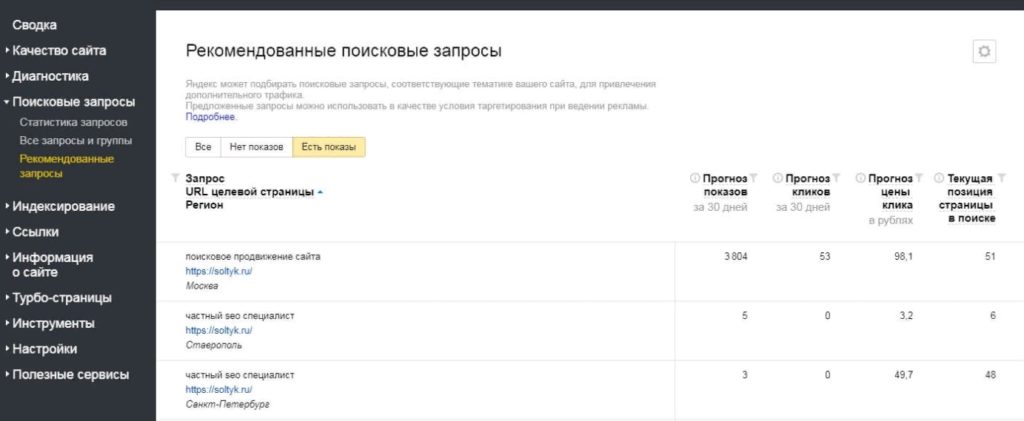
Task: Open Сводка in the sidebar
Action: (x=35, y=25)
